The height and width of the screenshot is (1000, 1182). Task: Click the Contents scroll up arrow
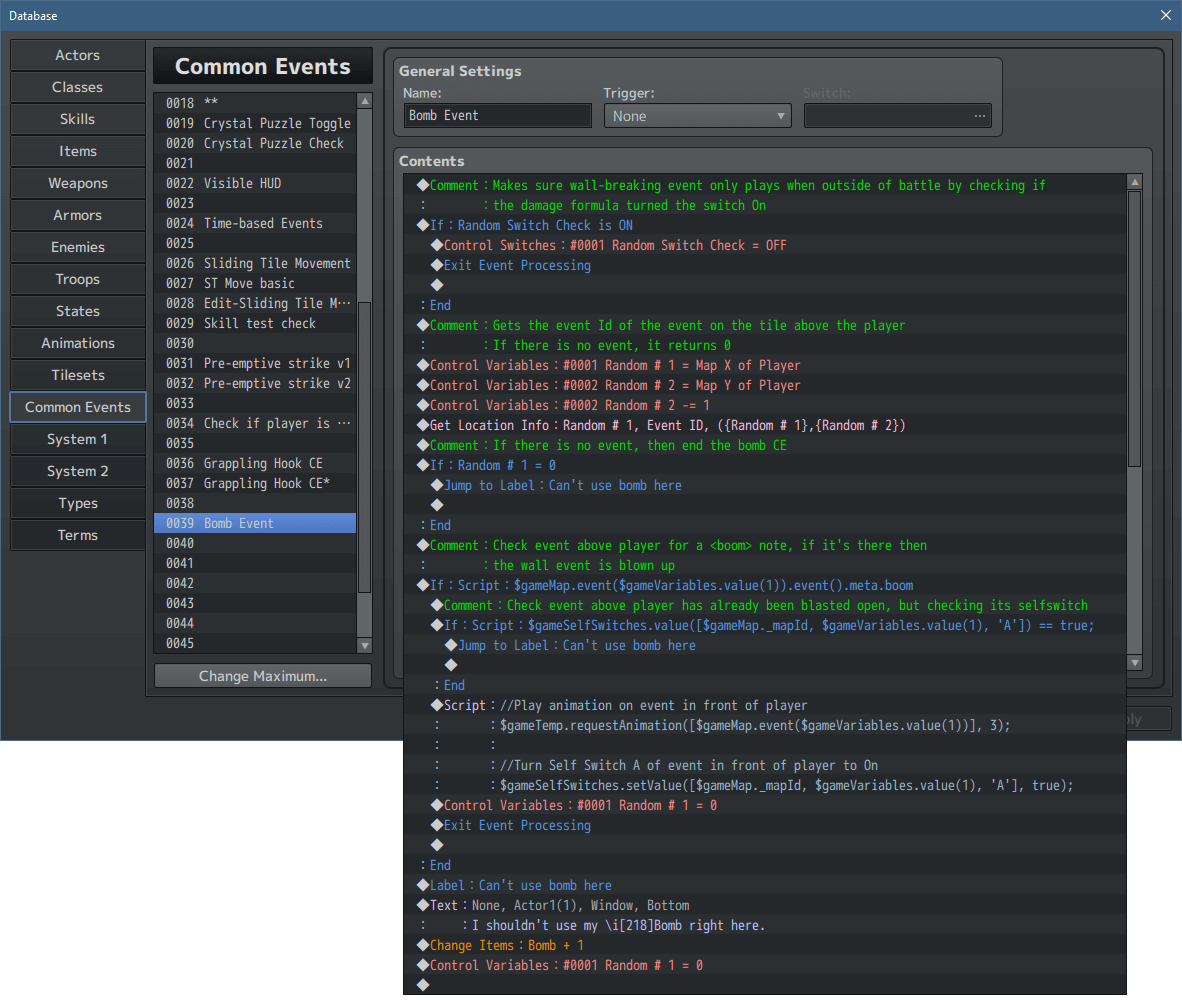click(1135, 182)
